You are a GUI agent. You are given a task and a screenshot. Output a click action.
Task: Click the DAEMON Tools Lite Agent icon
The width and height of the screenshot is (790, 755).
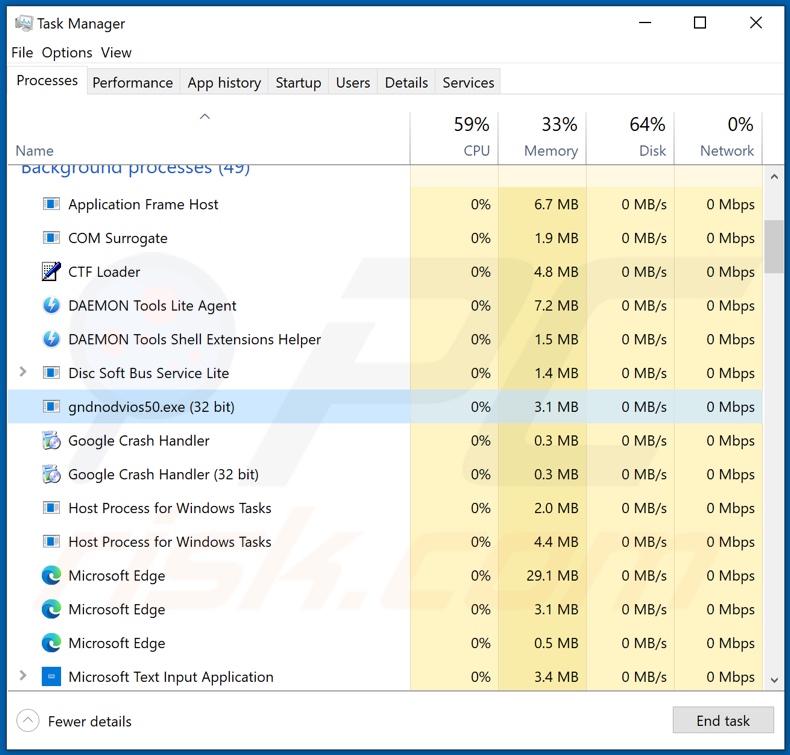tap(51, 306)
